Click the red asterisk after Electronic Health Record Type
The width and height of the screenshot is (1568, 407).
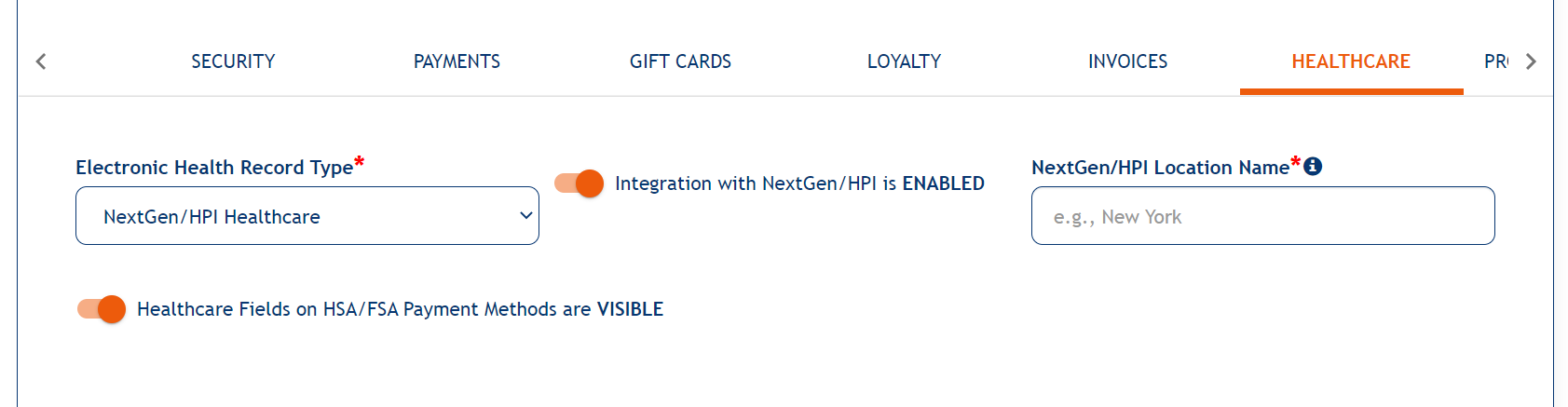360,163
